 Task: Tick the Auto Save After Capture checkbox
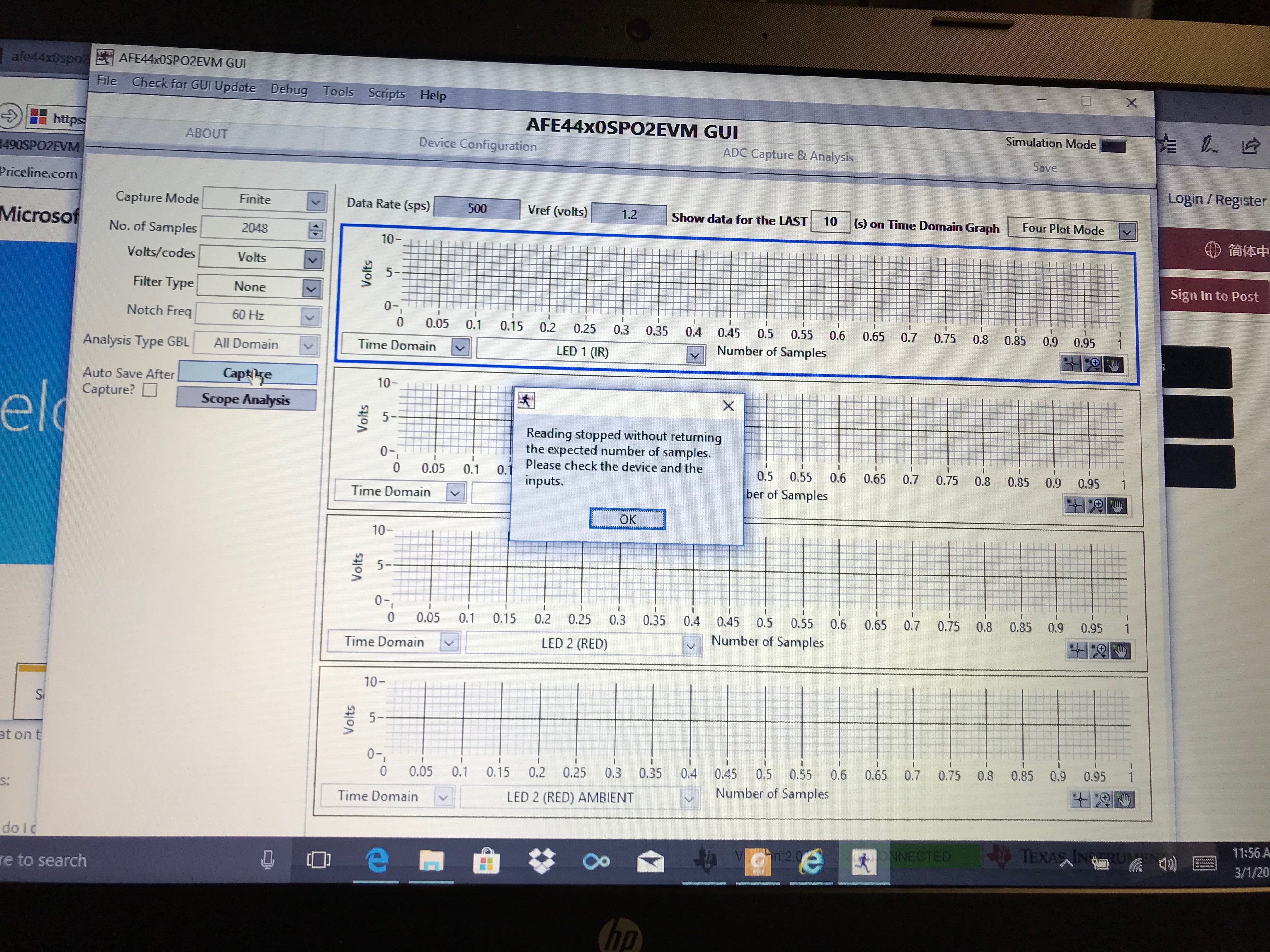click(150, 390)
